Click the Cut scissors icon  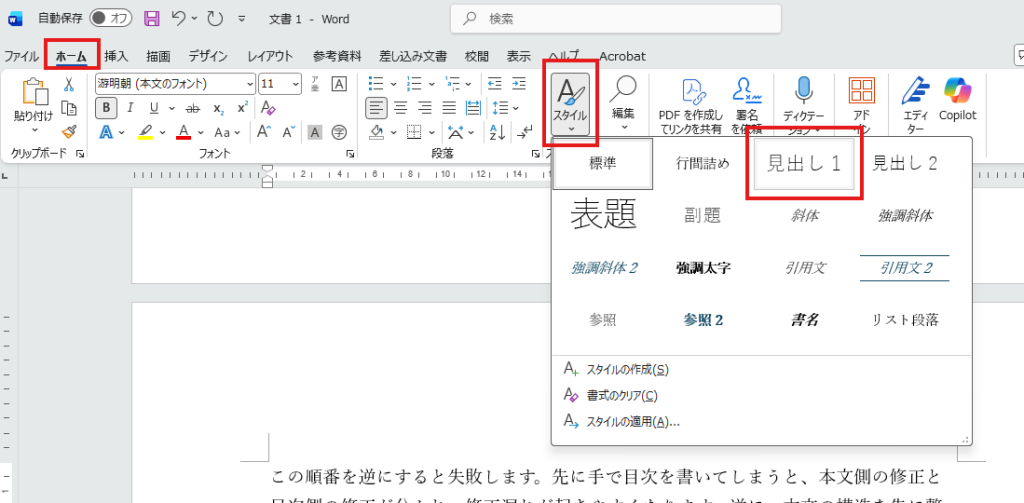pyautogui.click(x=69, y=84)
